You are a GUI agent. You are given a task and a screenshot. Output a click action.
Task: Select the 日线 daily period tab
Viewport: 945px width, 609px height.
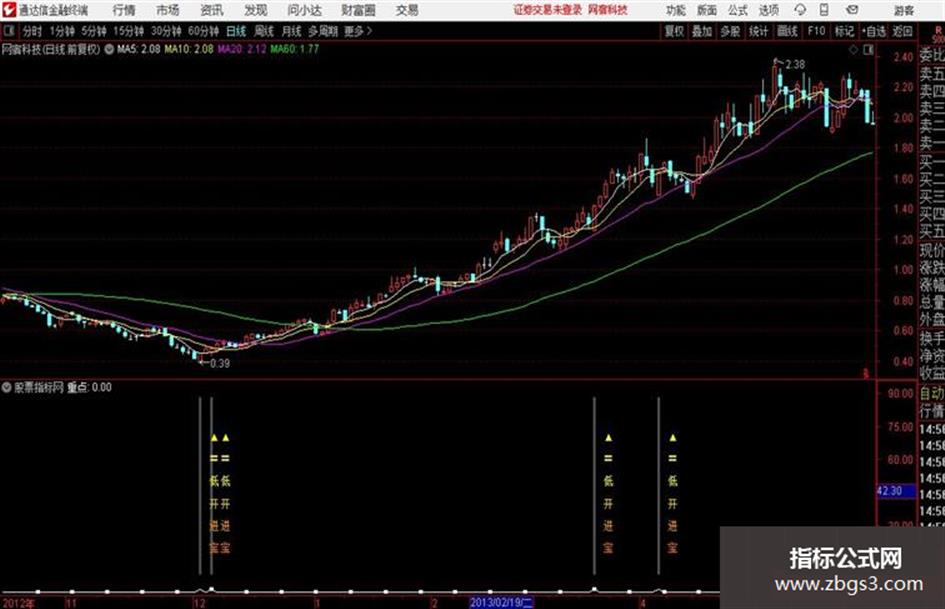pos(236,31)
